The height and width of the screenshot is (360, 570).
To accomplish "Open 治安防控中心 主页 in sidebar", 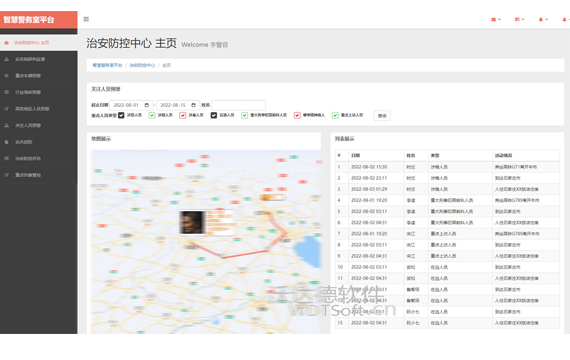I will click(x=39, y=43).
